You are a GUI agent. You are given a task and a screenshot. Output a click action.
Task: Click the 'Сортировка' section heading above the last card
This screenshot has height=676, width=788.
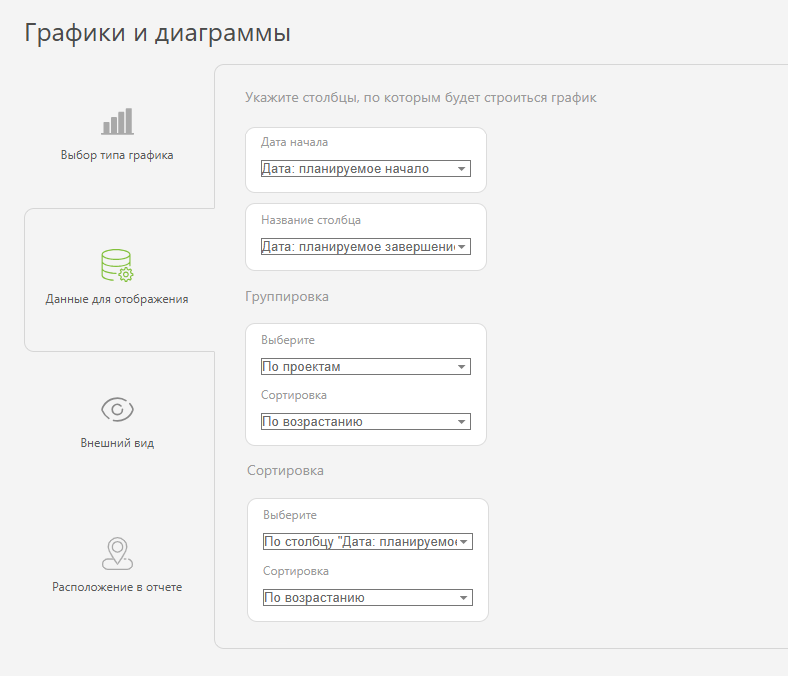tap(285, 470)
